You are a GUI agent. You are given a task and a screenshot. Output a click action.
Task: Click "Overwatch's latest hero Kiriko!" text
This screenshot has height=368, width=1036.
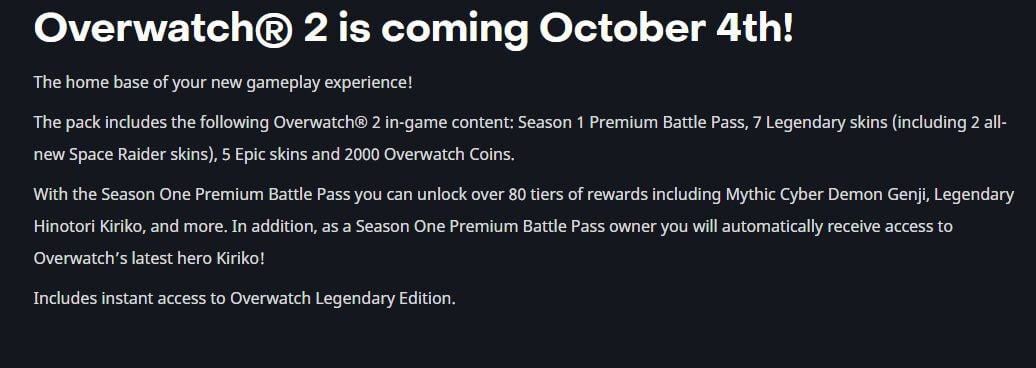tap(149, 258)
